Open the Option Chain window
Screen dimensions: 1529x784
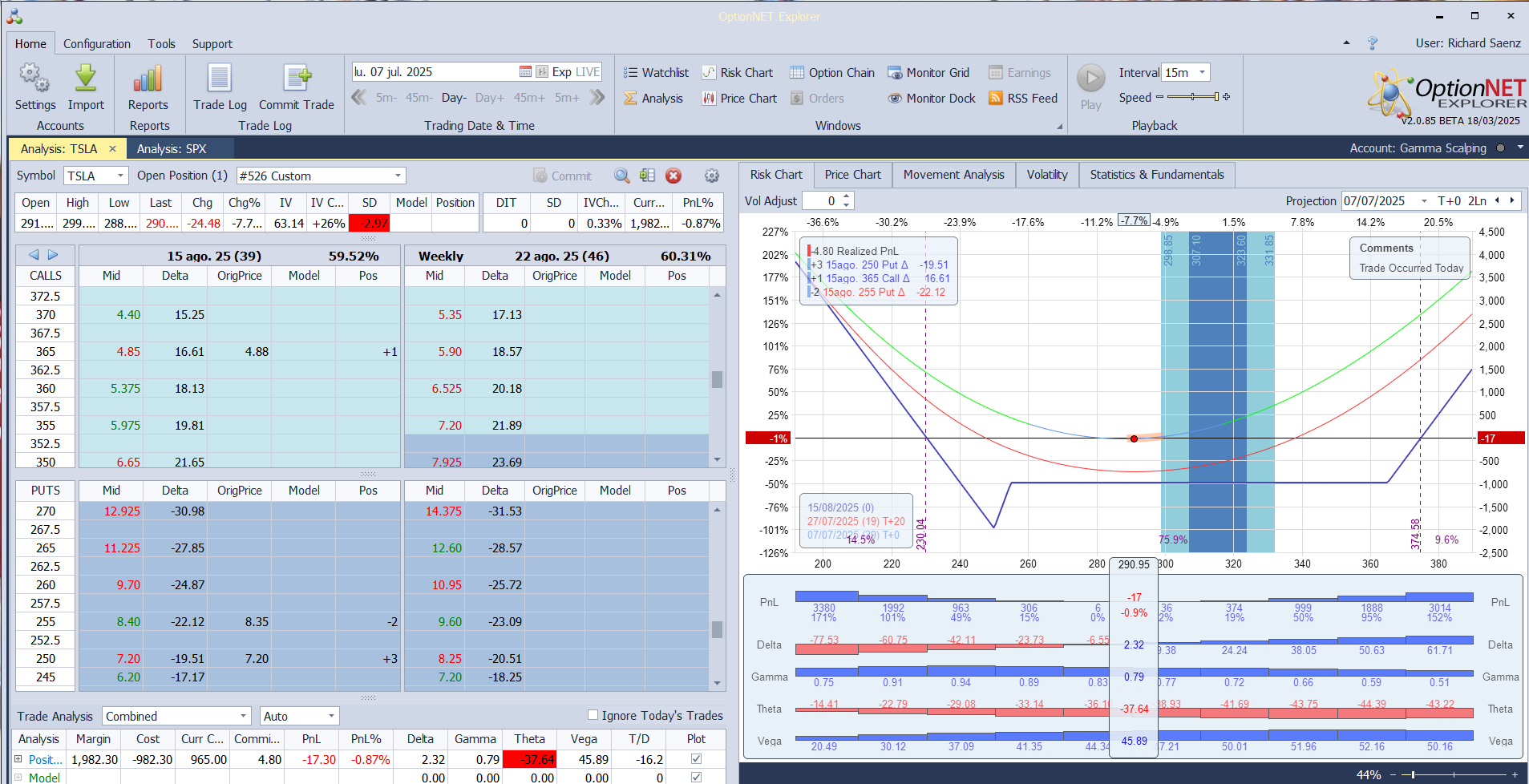[832, 72]
